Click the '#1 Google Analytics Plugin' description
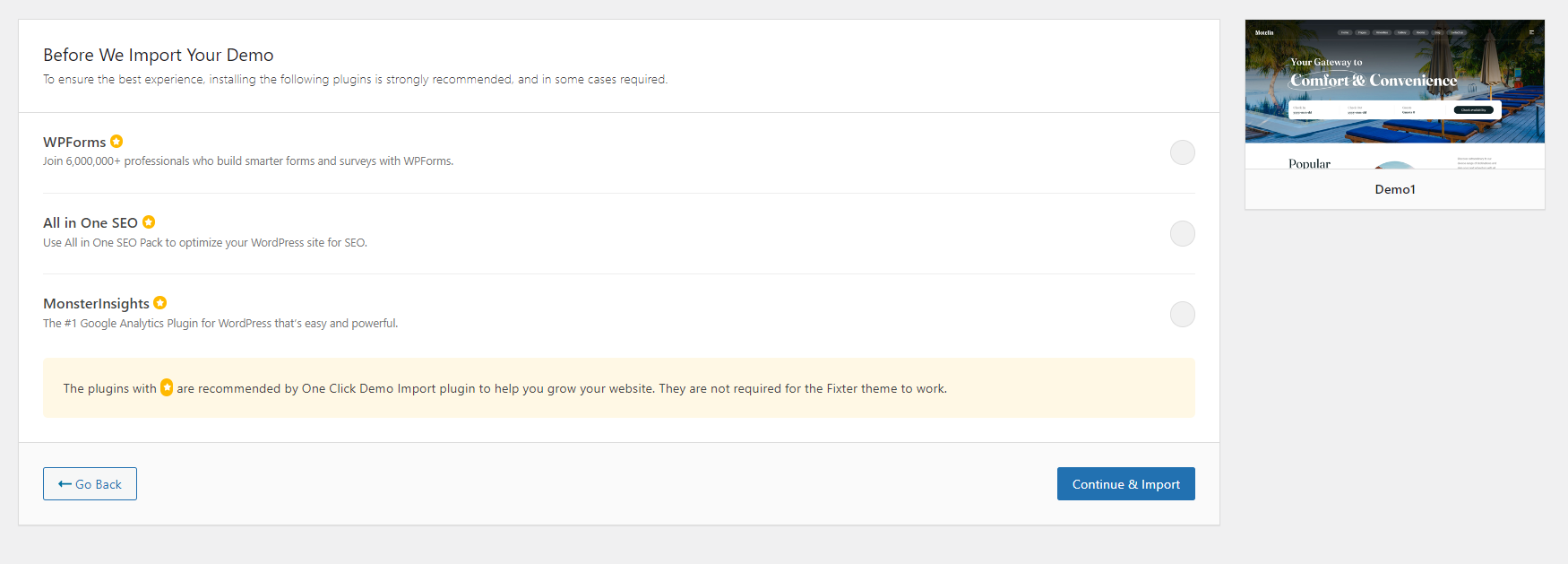 (x=220, y=324)
